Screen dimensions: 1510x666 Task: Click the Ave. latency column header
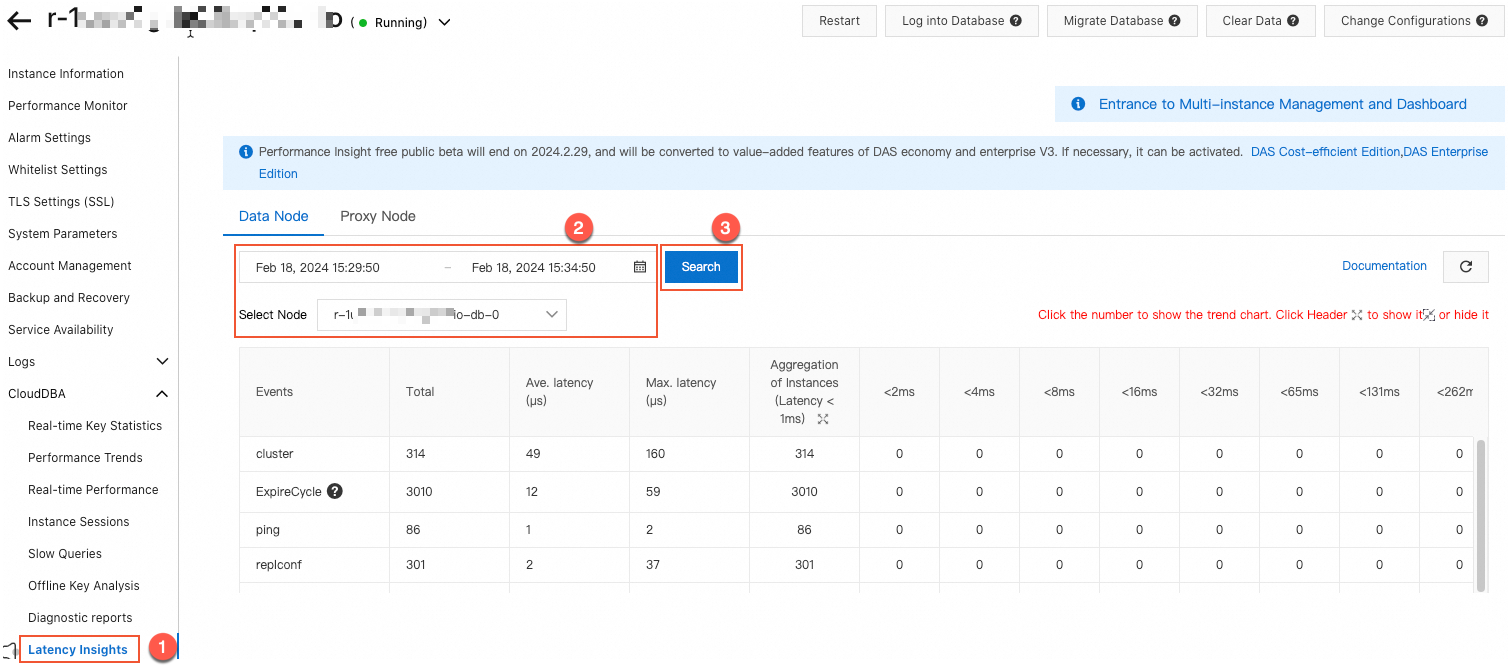click(x=569, y=392)
